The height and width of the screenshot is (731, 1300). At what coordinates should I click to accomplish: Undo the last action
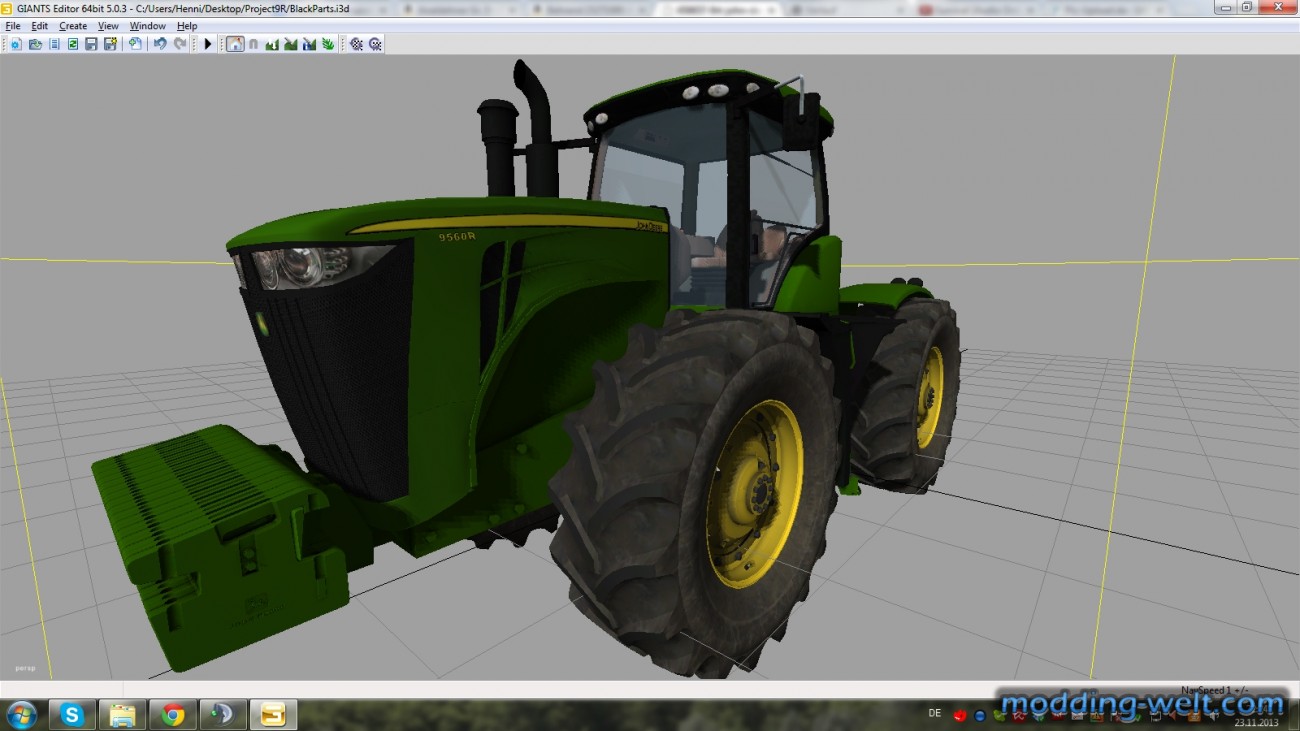(x=160, y=44)
